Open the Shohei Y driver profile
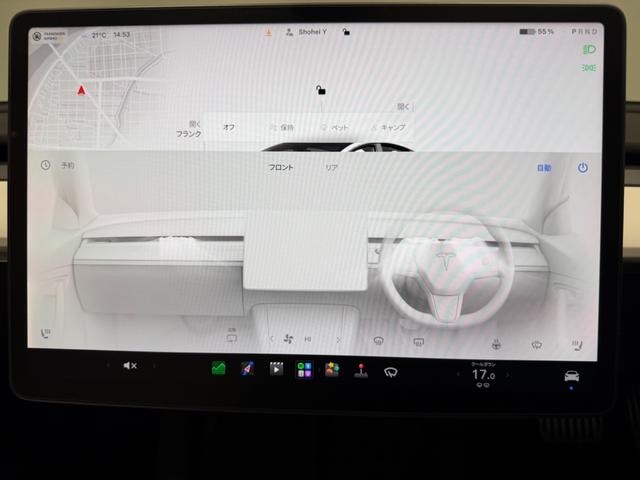Image resolution: width=640 pixels, height=480 pixels. click(x=306, y=32)
